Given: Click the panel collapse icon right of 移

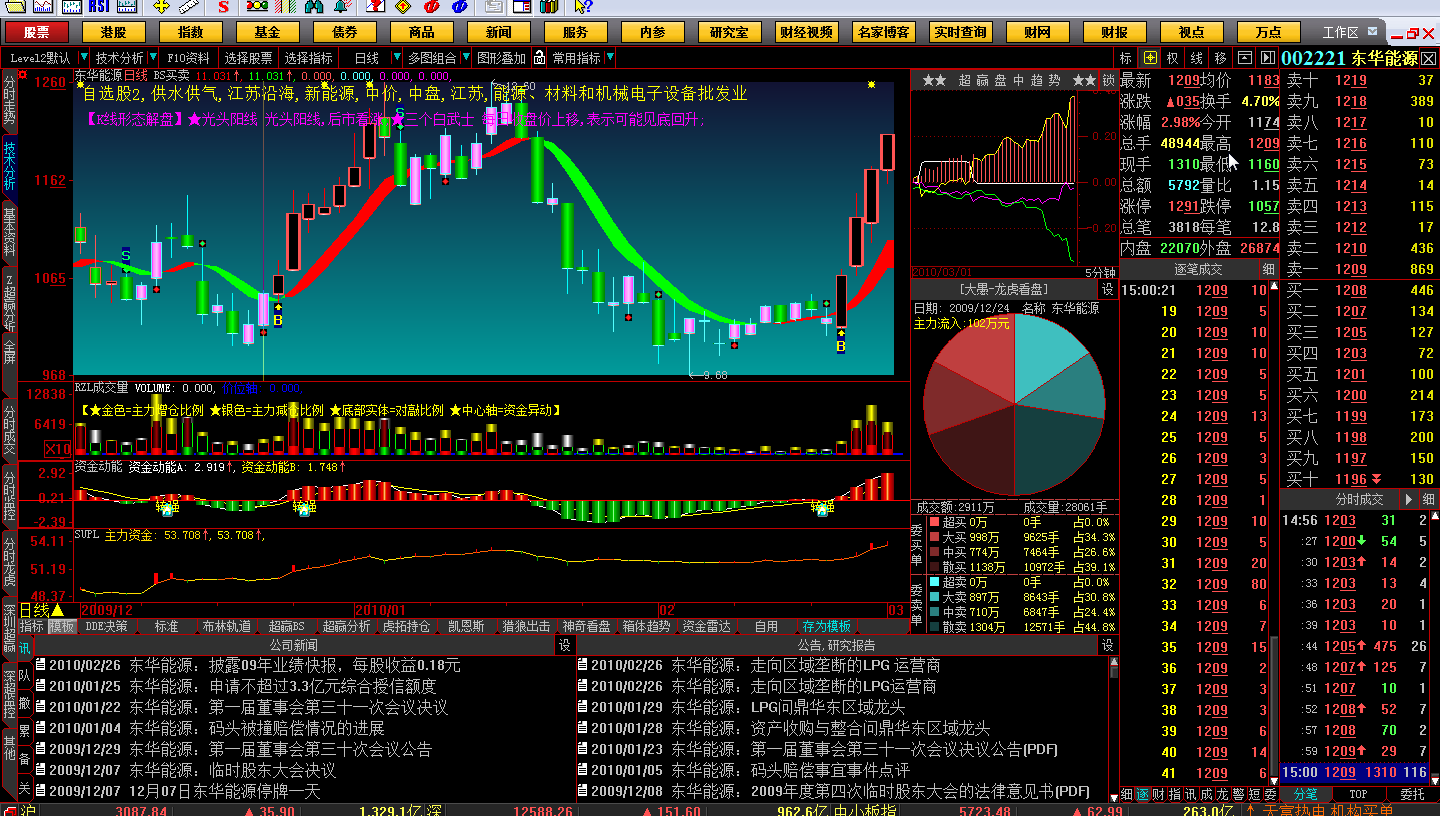Looking at the screenshot, I should [1245, 58].
